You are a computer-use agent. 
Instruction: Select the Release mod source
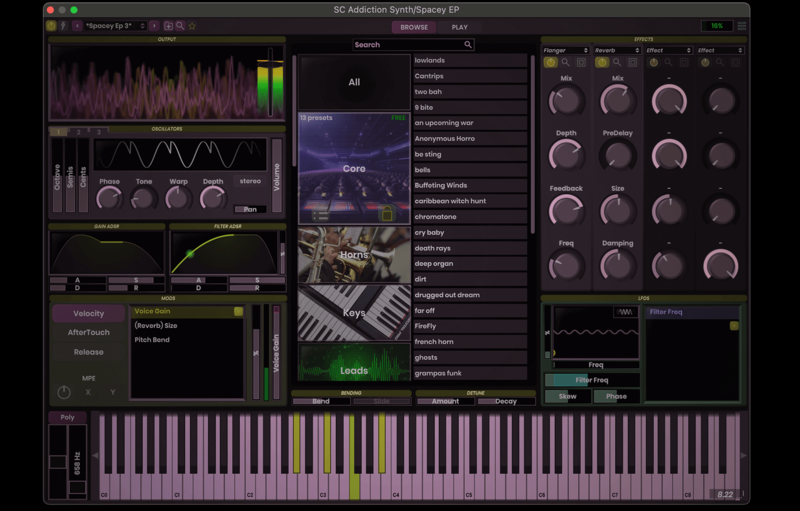click(x=88, y=352)
